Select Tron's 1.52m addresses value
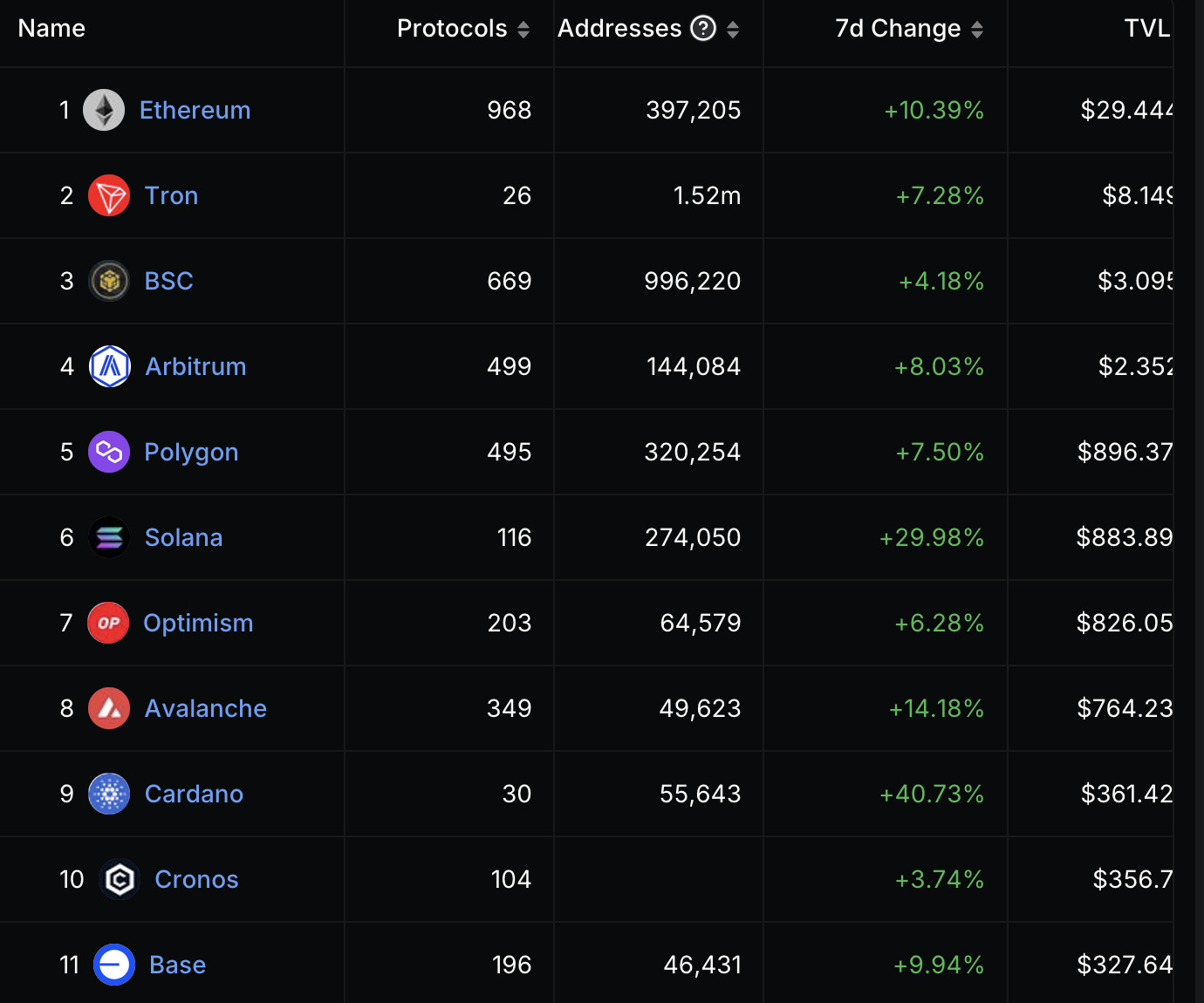The height and width of the screenshot is (1003, 1204). point(707,195)
